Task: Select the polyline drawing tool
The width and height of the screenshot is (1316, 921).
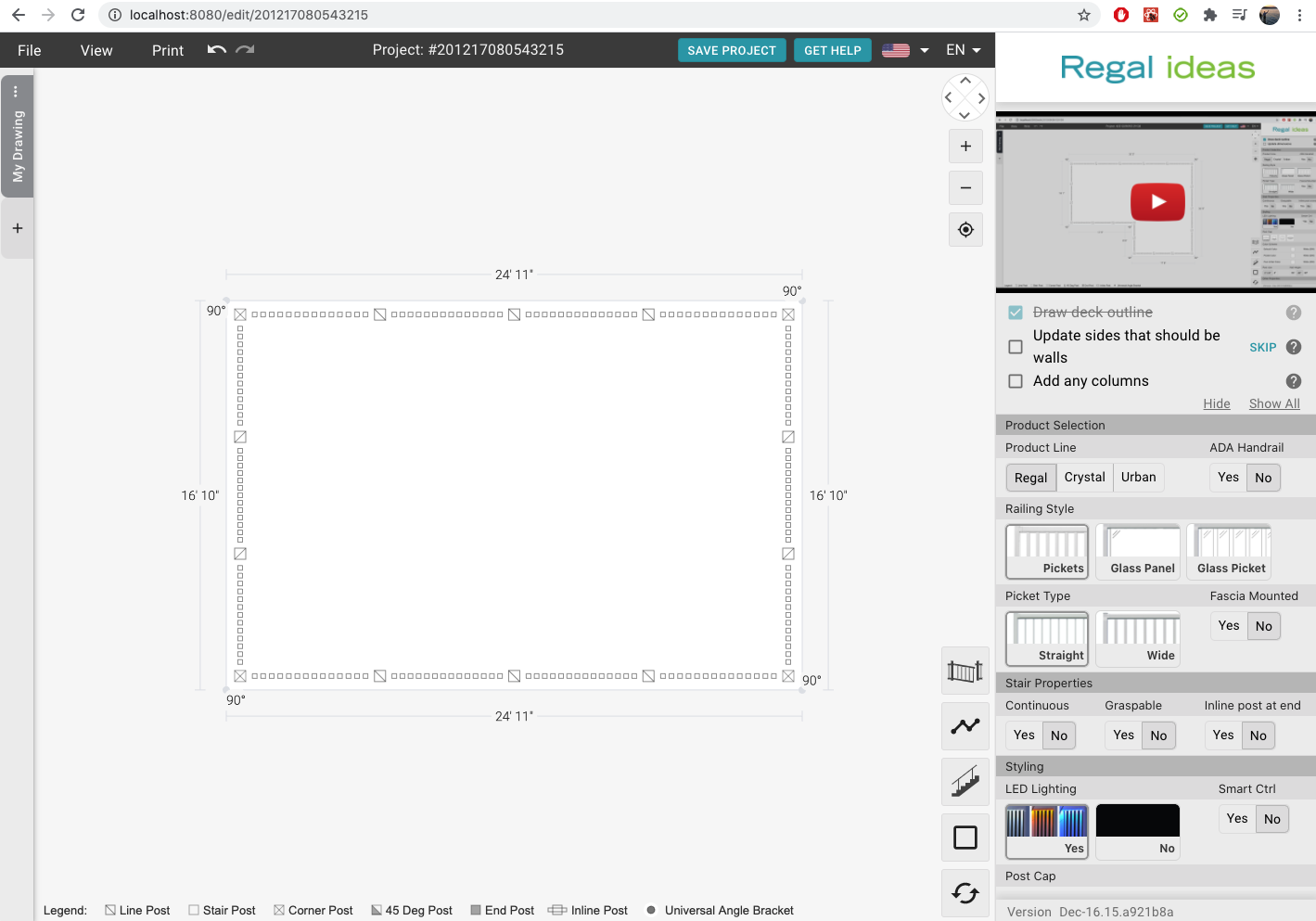Action: [x=965, y=726]
